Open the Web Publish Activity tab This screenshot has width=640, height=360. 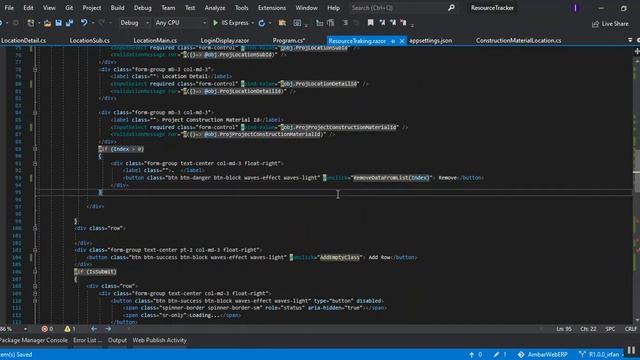(x=160, y=340)
